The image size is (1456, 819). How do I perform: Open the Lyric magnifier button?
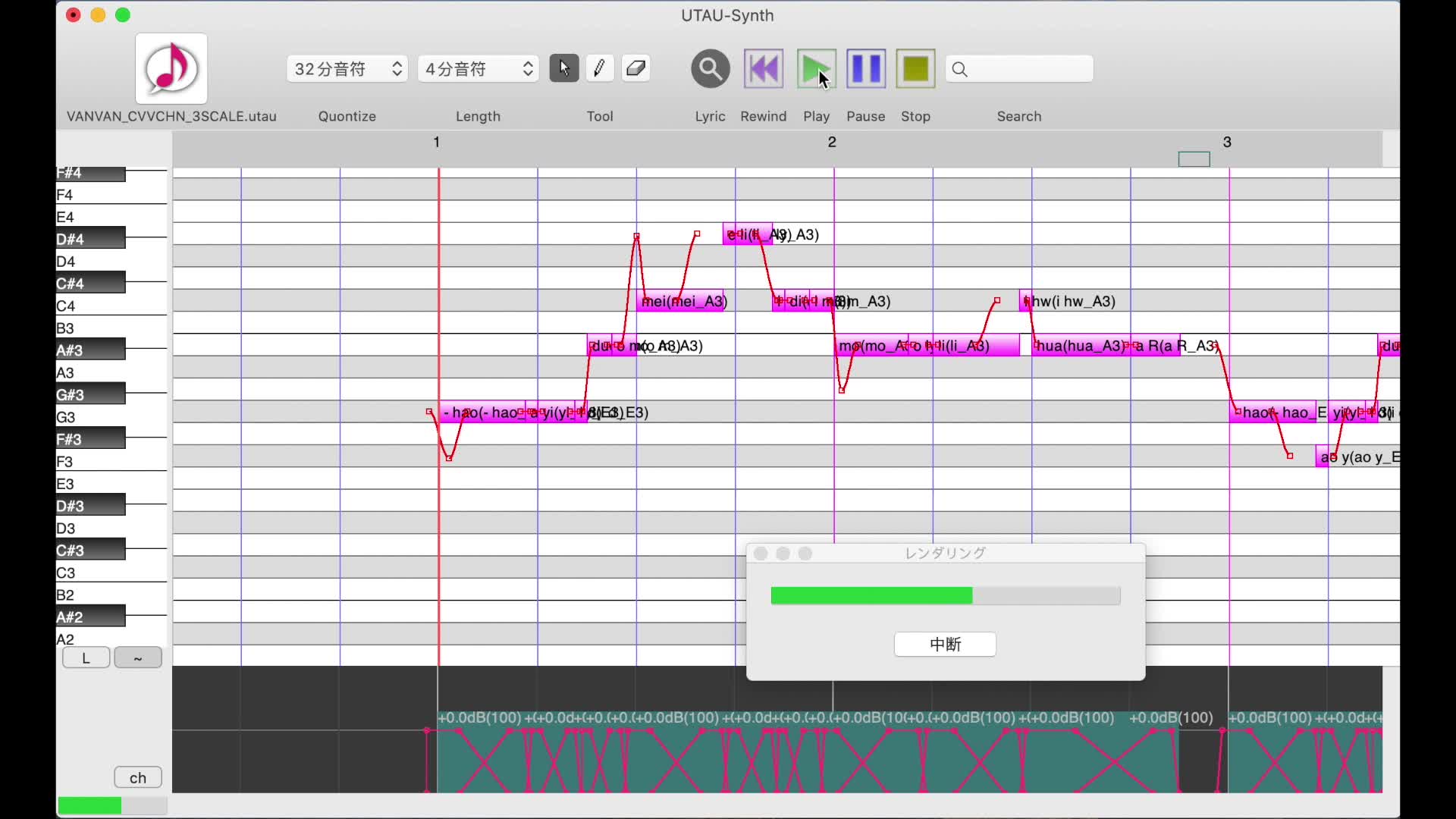point(711,69)
